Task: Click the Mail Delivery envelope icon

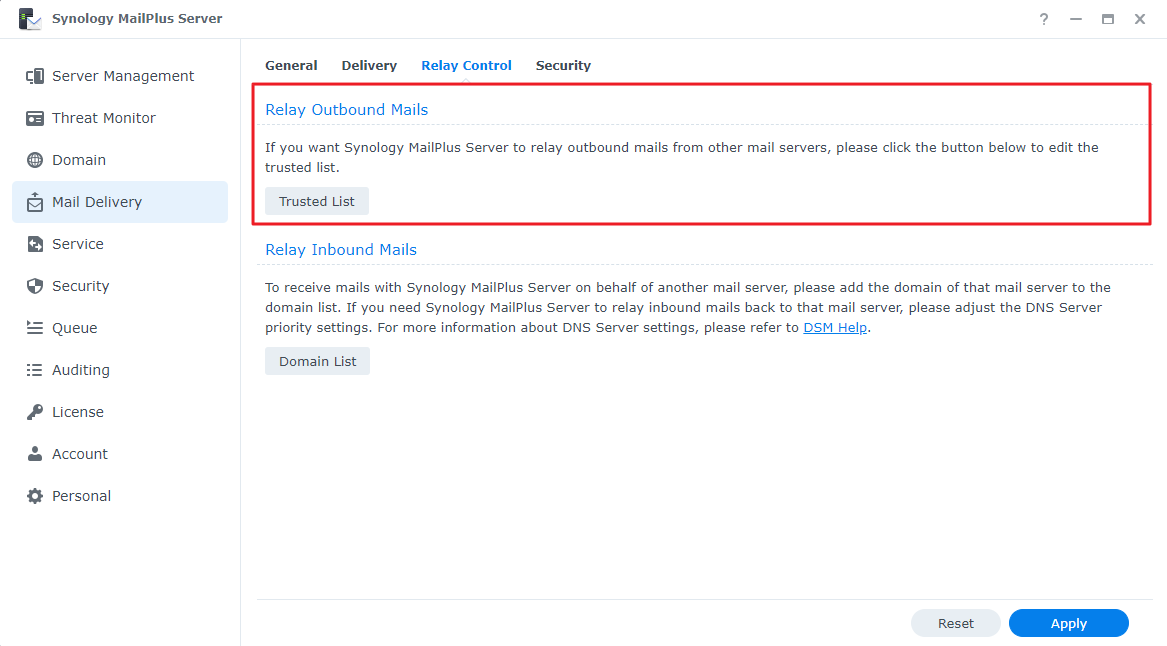Action: pyautogui.click(x=35, y=202)
